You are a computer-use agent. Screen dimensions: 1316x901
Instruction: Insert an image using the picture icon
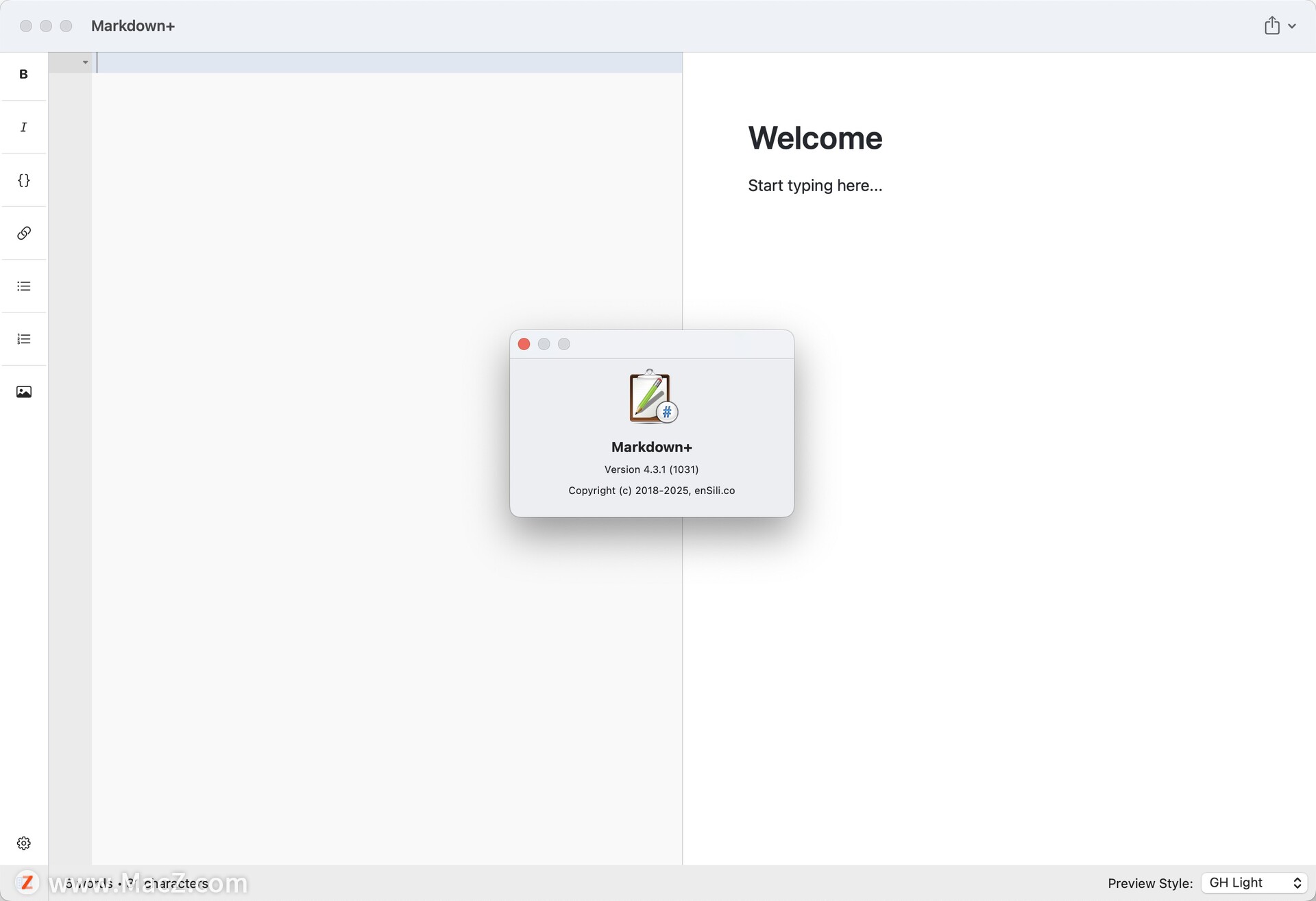tap(23, 392)
